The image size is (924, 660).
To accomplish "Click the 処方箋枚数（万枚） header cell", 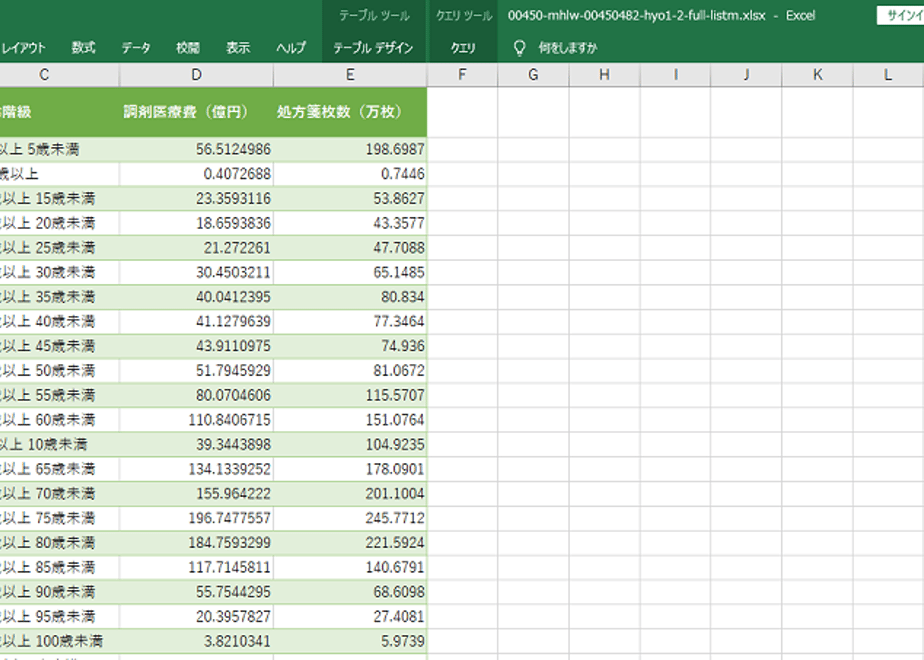I will click(x=350, y=112).
